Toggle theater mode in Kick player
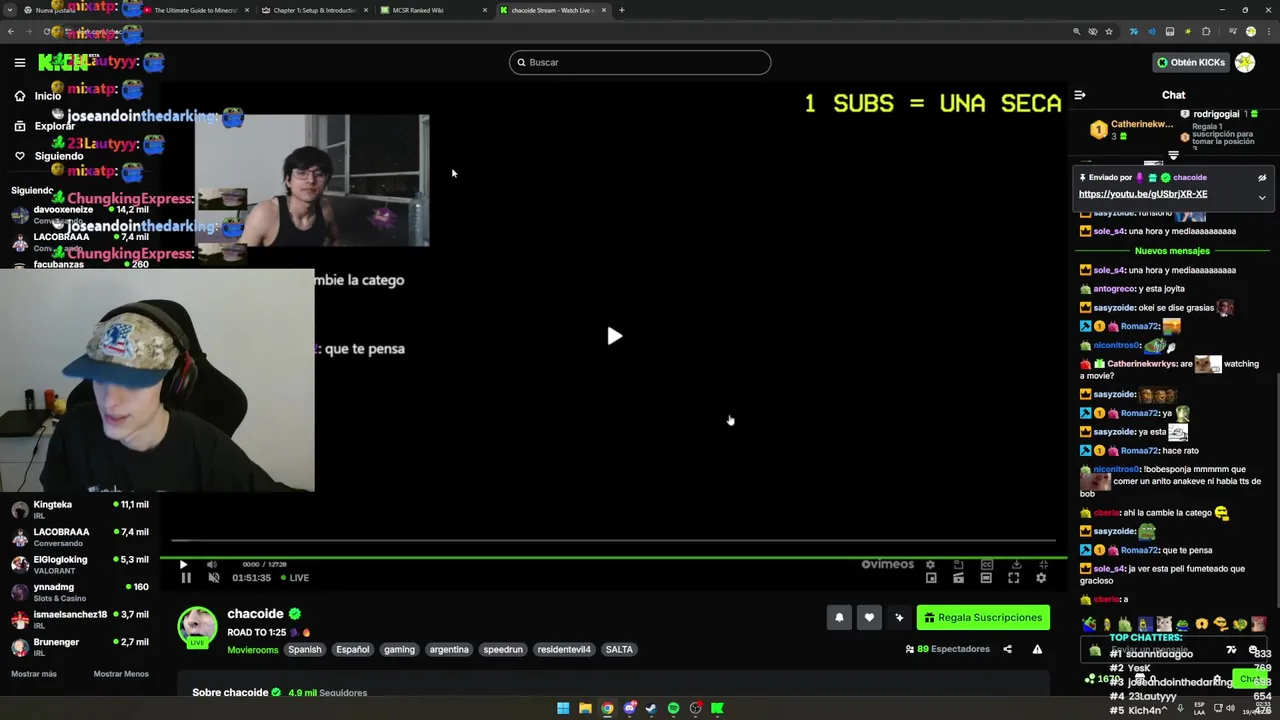Image resolution: width=1280 pixels, height=720 pixels. point(986,578)
